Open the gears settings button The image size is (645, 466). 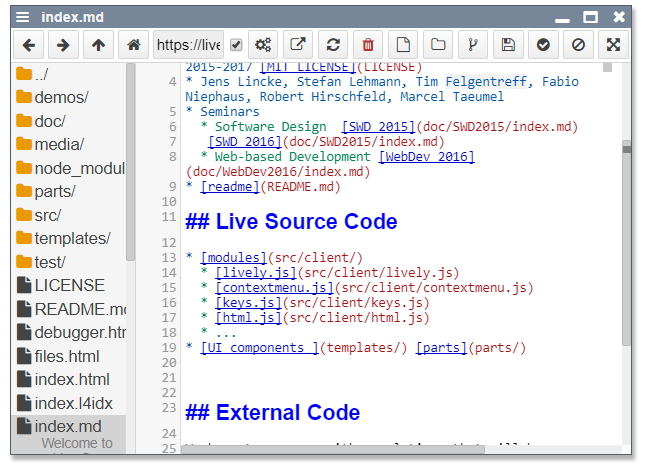264,45
